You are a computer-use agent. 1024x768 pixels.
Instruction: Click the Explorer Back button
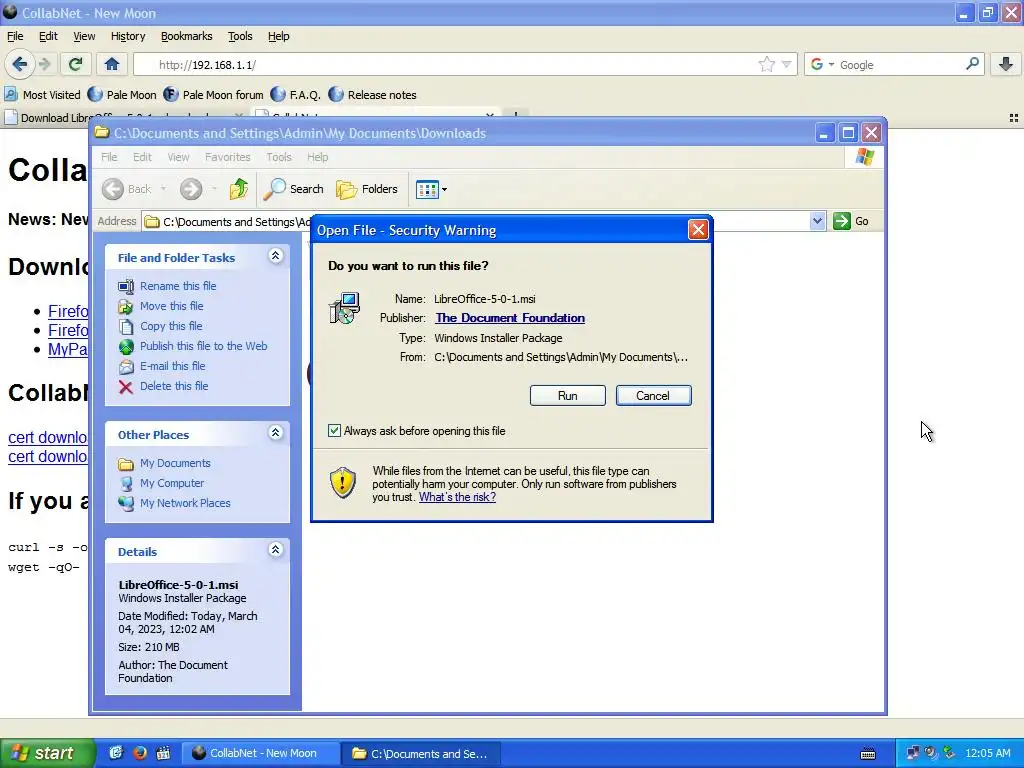[127, 189]
